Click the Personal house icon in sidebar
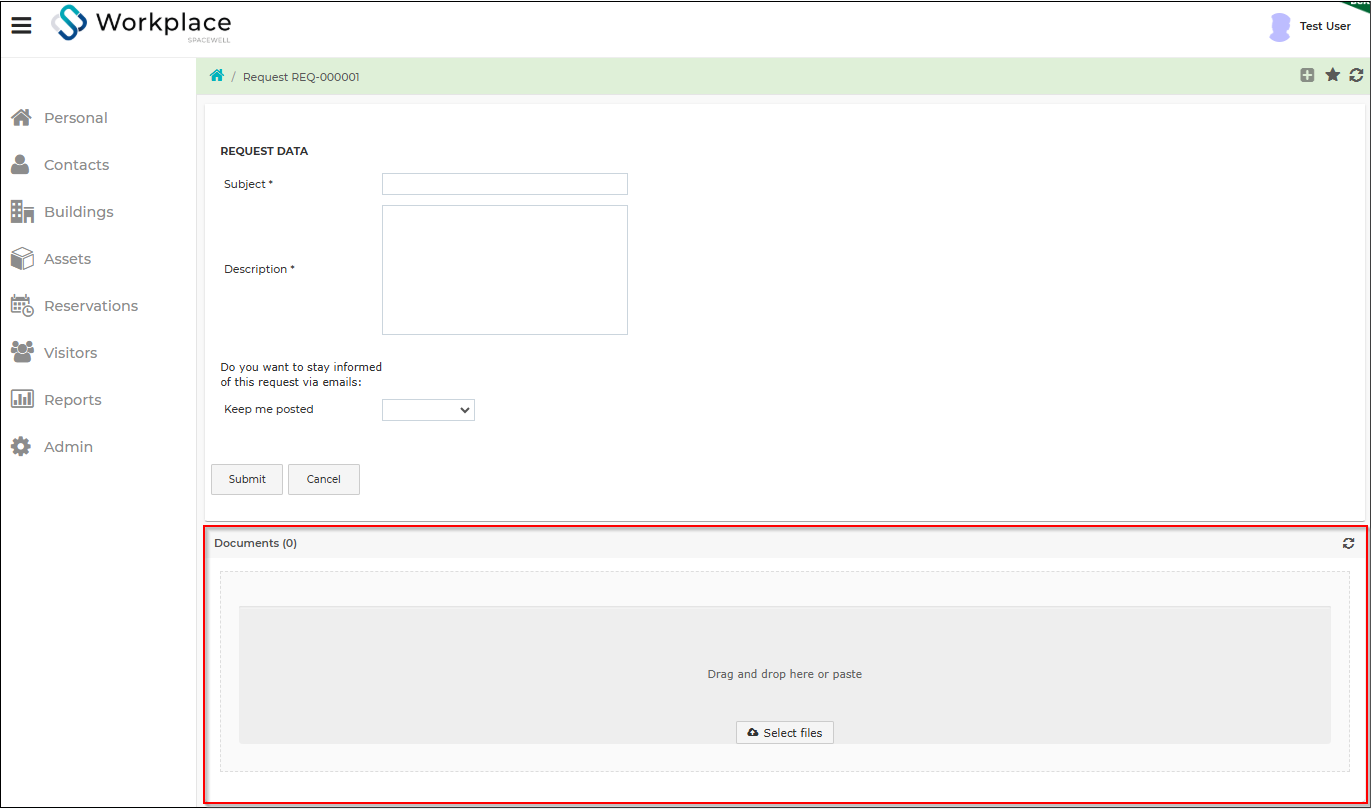 pyautogui.click(x=22, y=118)
